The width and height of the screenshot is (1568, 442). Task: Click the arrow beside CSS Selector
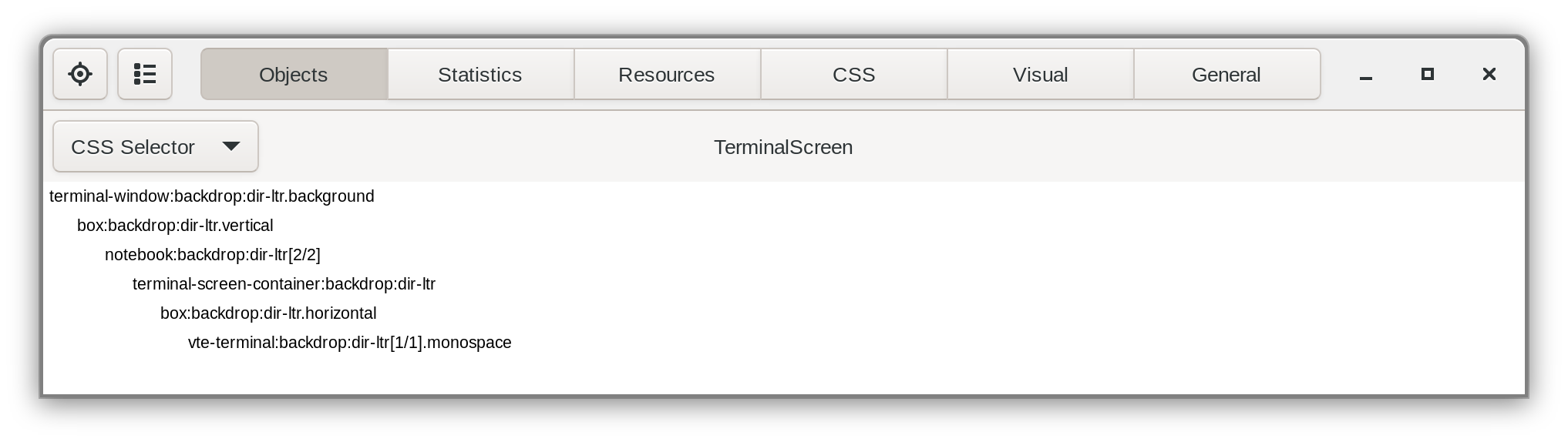[x=230, y=146]
